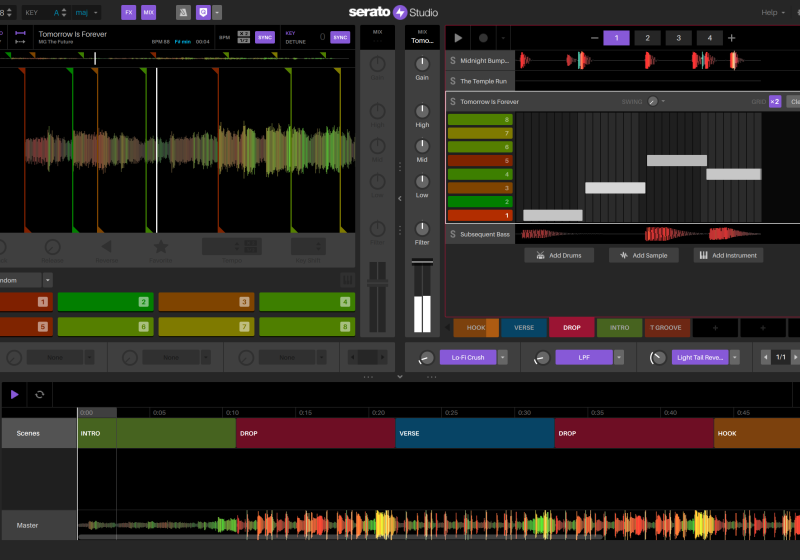Image resolution: width=800 pixels, height=560 pixels.
Task: Toggle the MIX panel button
Action: pyautogui.click(x=148, y=12)
